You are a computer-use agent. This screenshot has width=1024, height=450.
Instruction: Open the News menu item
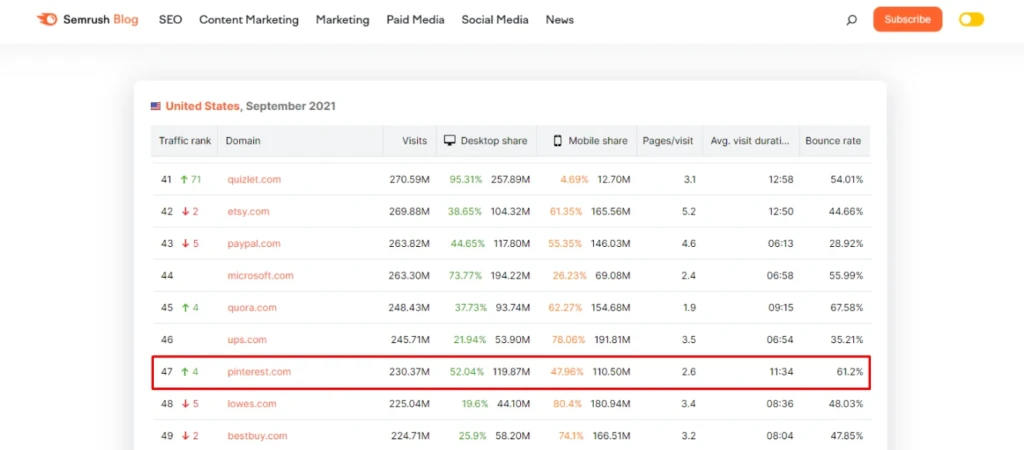(560, 20)
